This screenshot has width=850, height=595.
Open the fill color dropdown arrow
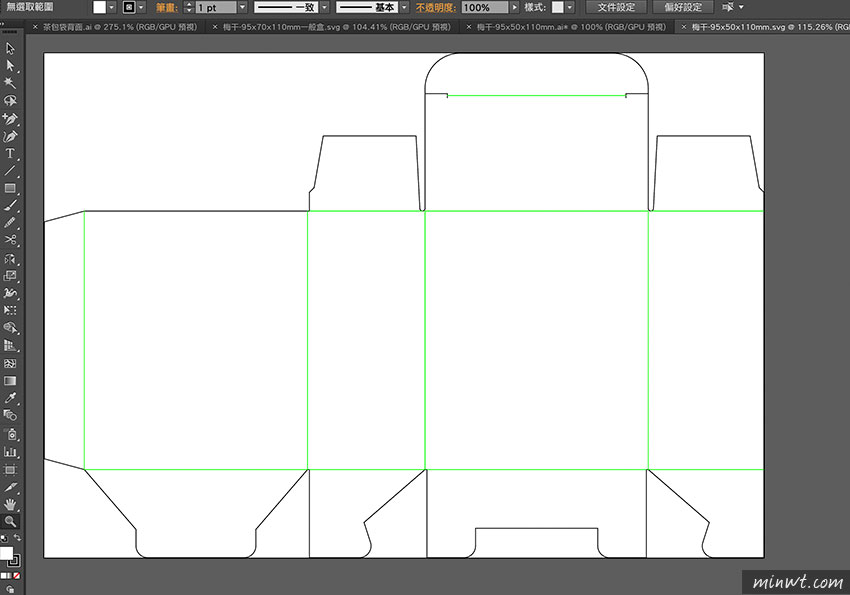click(112, 7)
